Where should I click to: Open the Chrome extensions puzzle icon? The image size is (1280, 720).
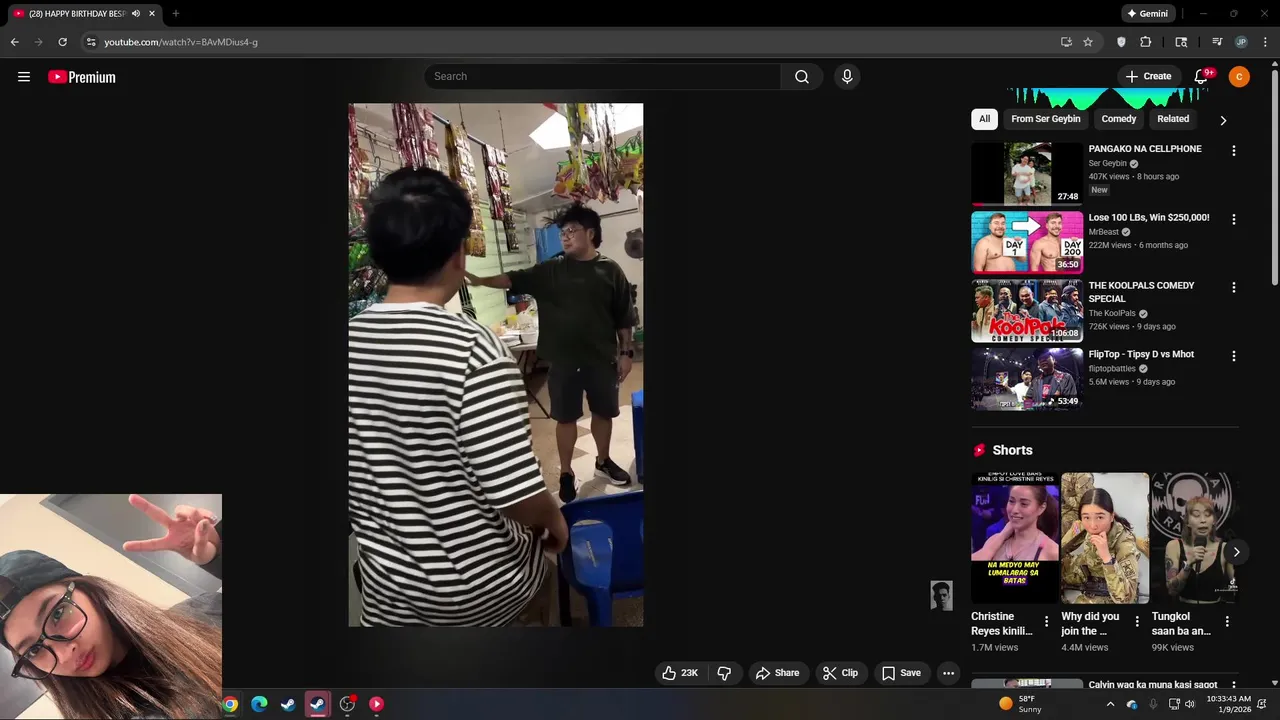[1146, 42]
